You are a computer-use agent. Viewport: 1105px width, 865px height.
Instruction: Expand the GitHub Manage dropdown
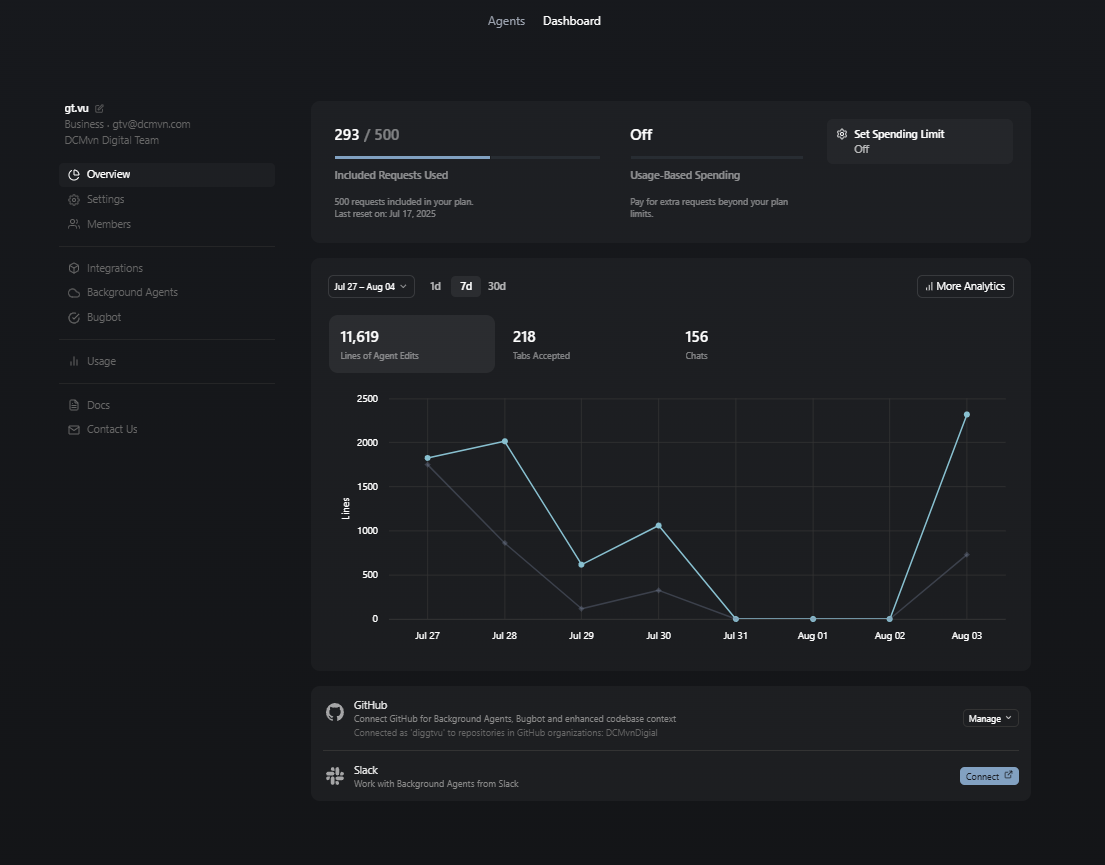(990, 718)
